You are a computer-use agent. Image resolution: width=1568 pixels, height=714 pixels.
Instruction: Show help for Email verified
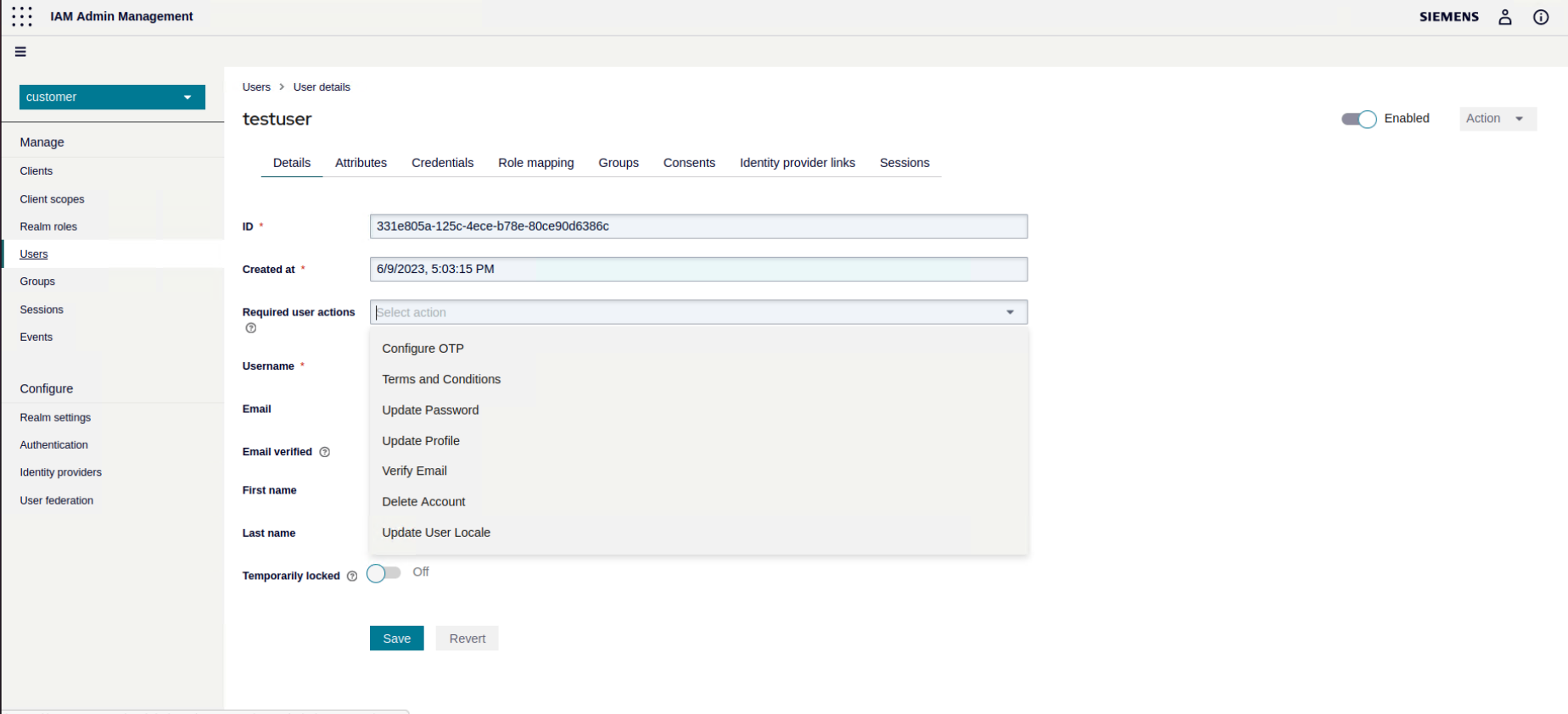pyautogui.click(x=324, y=452)
